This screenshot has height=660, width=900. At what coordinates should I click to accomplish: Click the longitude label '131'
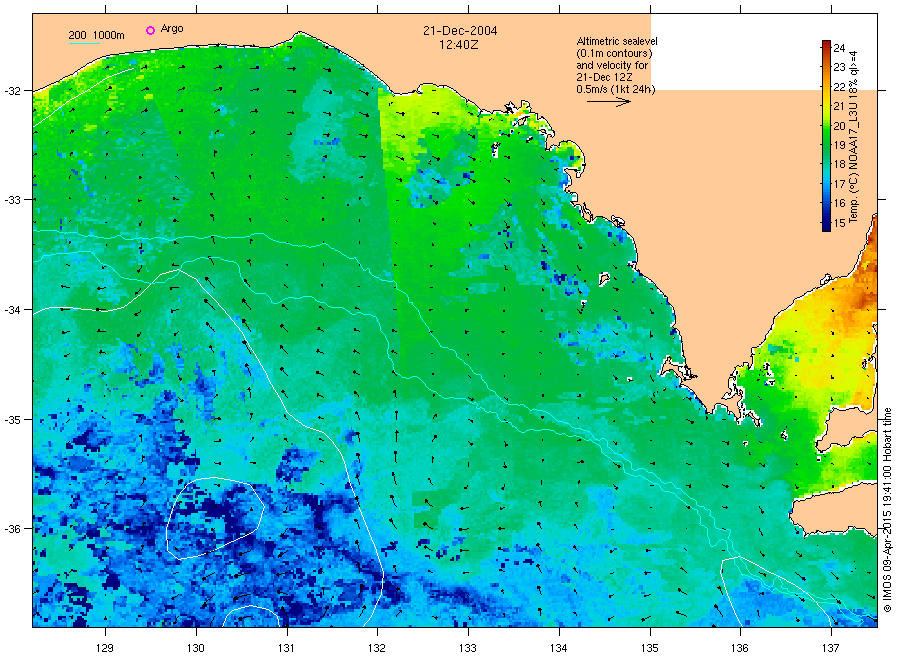[x=286, y=648]
